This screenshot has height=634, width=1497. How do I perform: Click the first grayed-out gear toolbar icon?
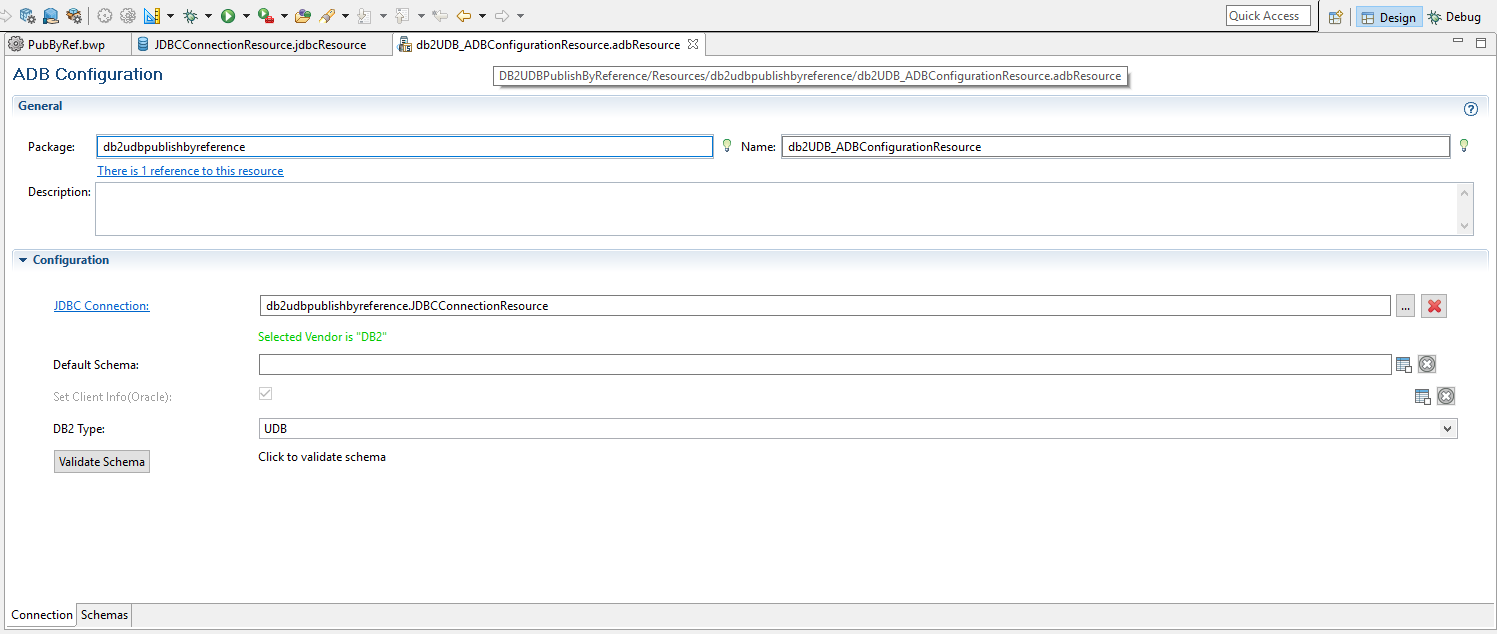pos(104,16)
